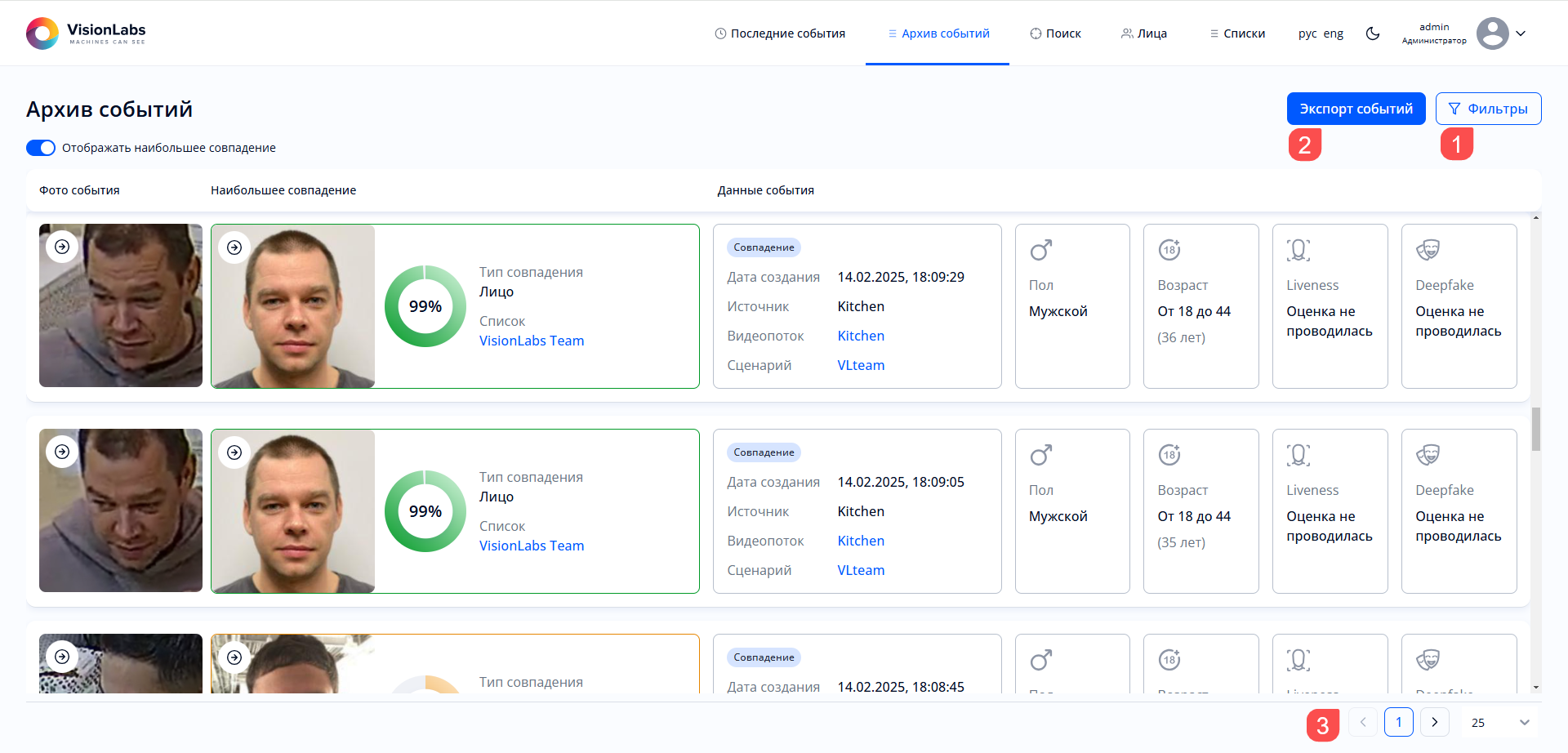Viewport: 1568px width, 753px height.
Task: Click event photo thumbnail of 18:09:05 event
Action: (121, 510)
